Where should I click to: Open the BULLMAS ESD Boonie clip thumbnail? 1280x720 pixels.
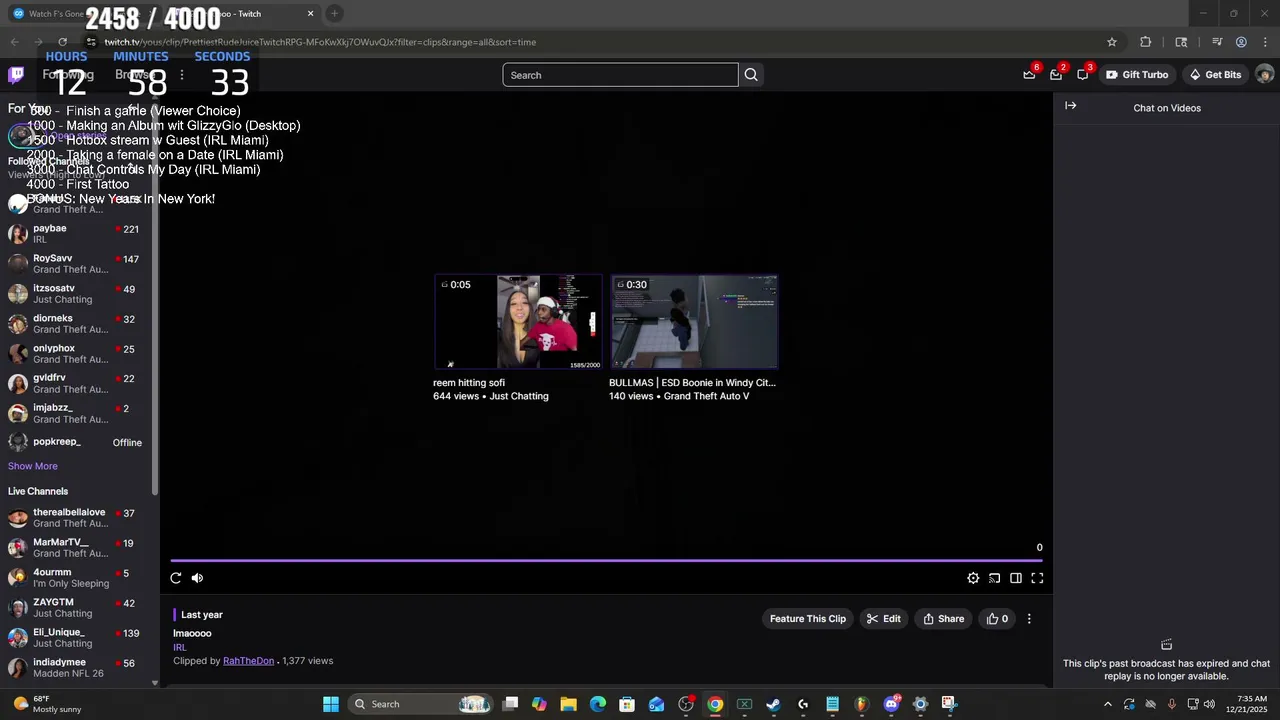(694, 322)
